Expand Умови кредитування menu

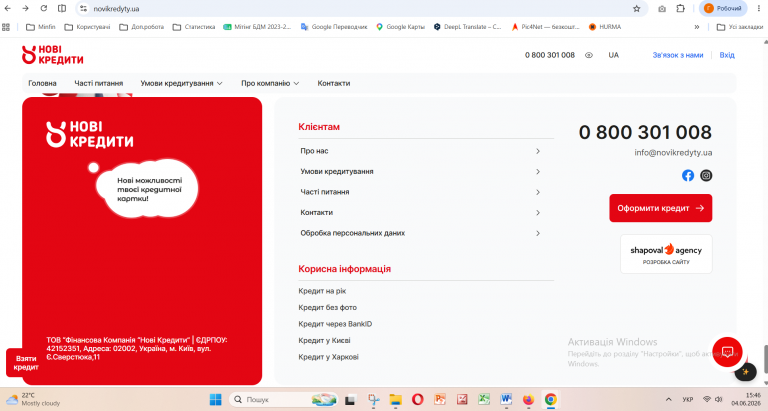[181, 83]
